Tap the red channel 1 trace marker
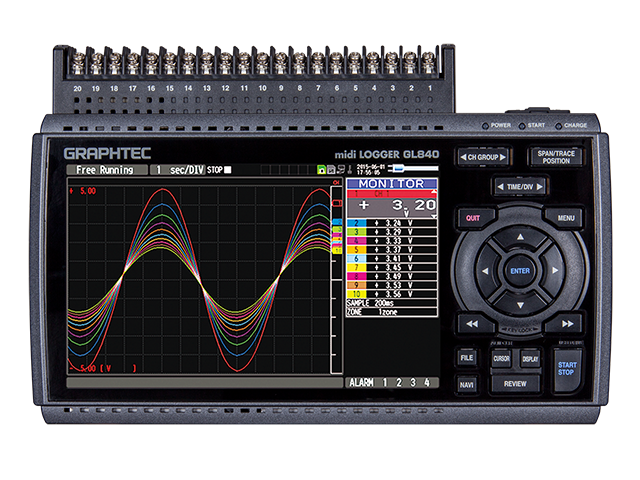640x480 pixels. pos(337,203)
